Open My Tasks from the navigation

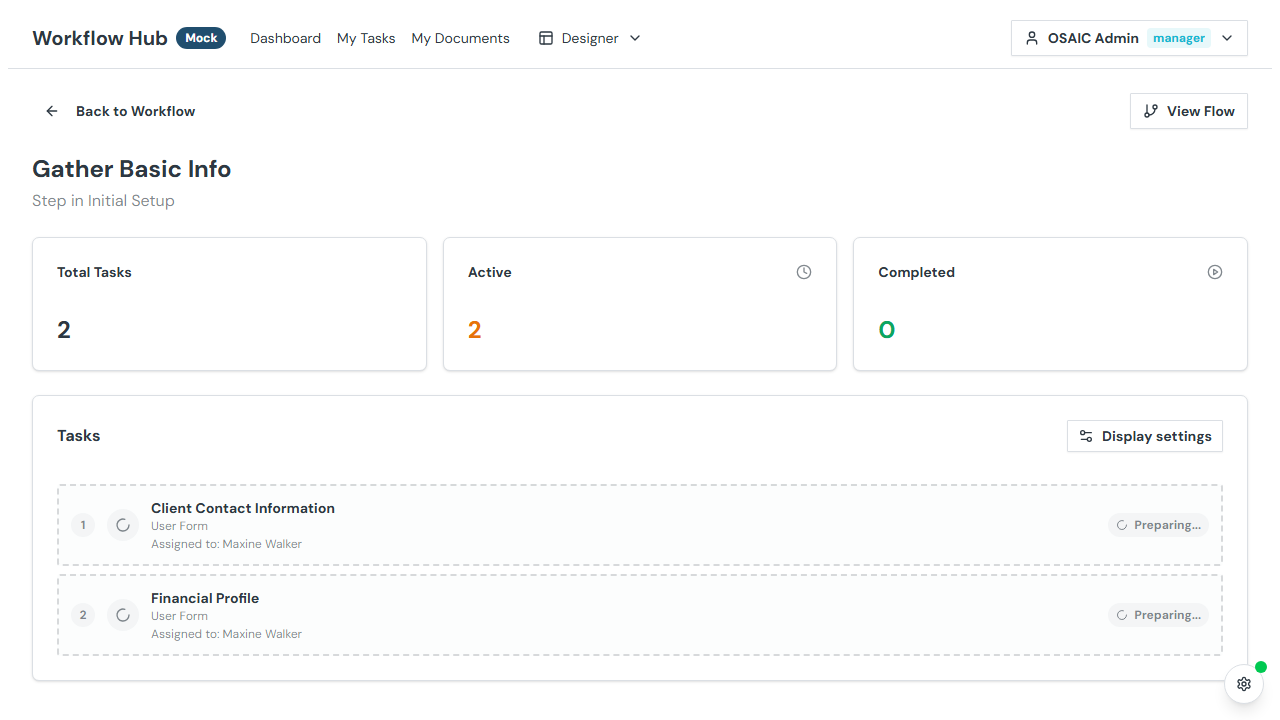(366, 37)
